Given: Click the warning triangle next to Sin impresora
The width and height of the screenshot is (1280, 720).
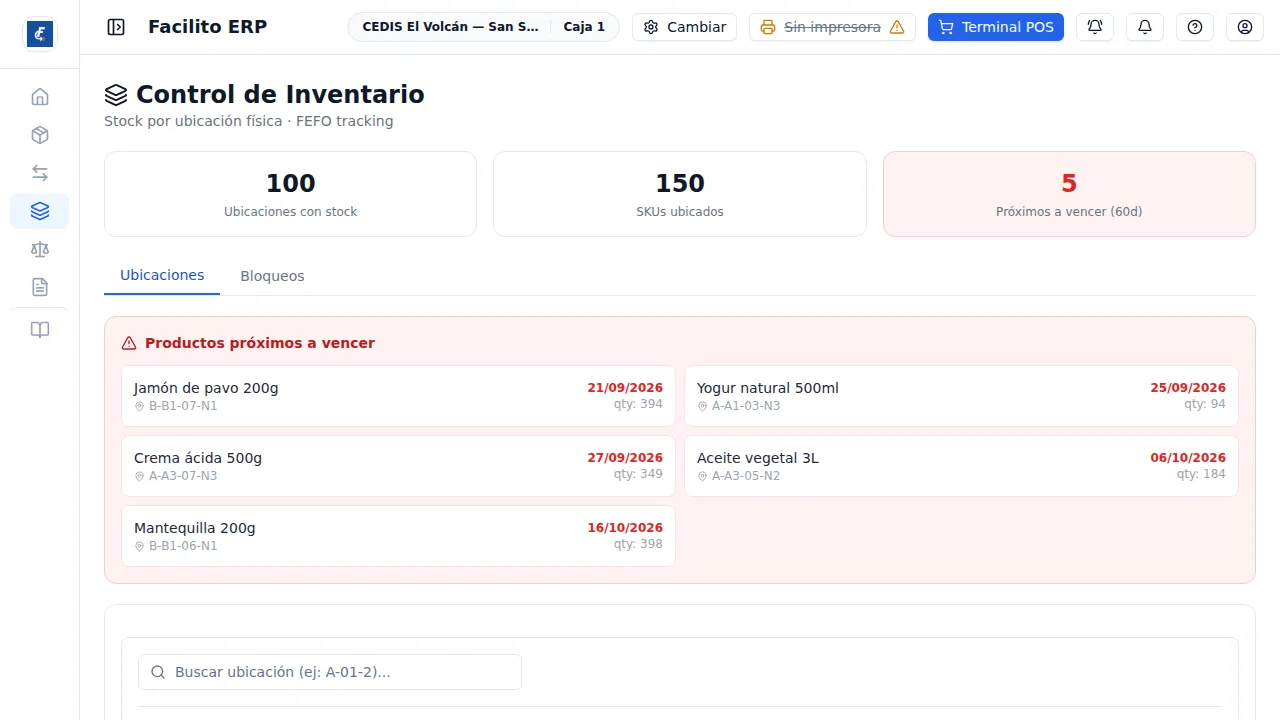Looking at the screenshot, I should coord(897,27).
